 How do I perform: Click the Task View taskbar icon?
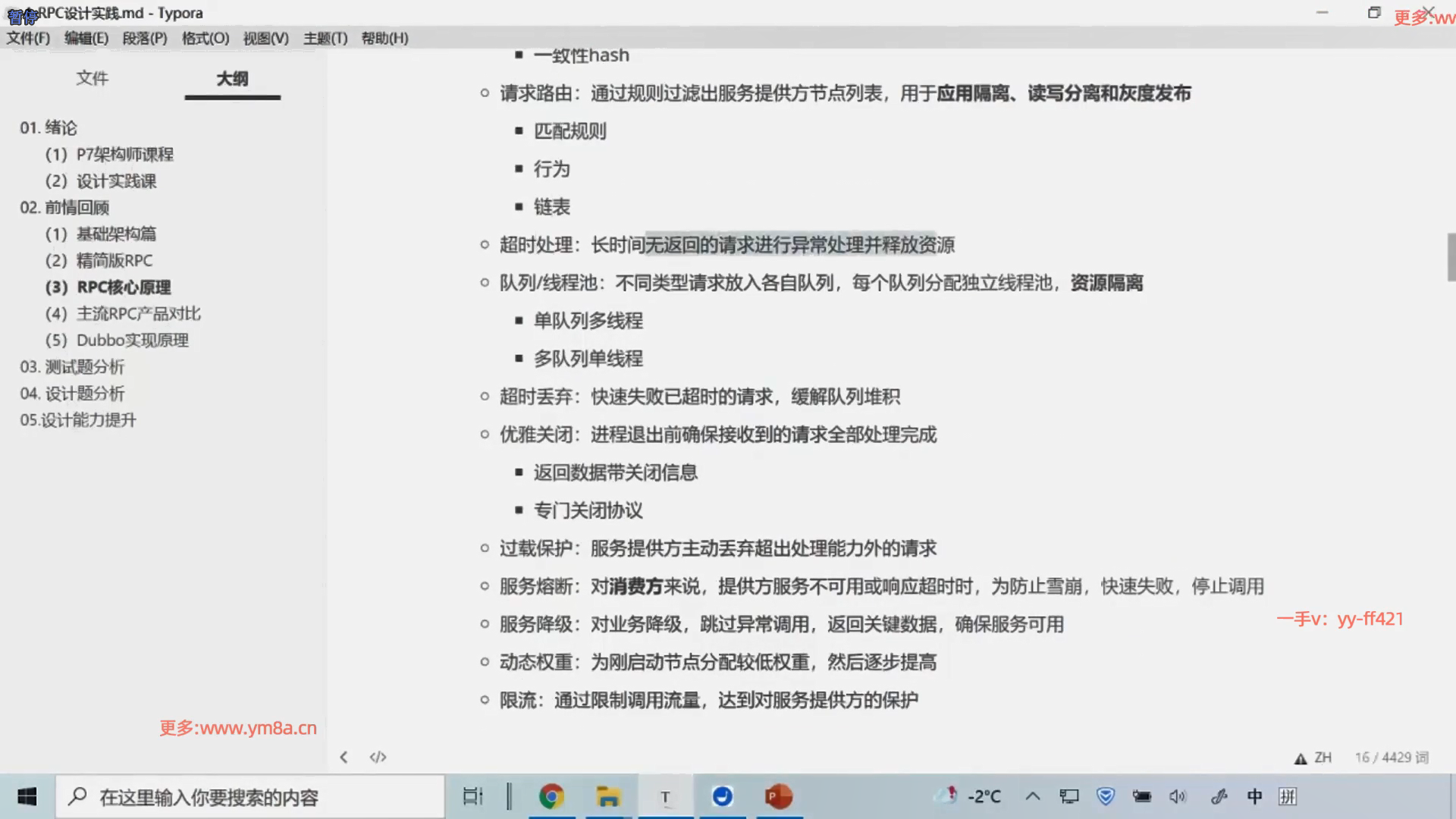point(472,796)
